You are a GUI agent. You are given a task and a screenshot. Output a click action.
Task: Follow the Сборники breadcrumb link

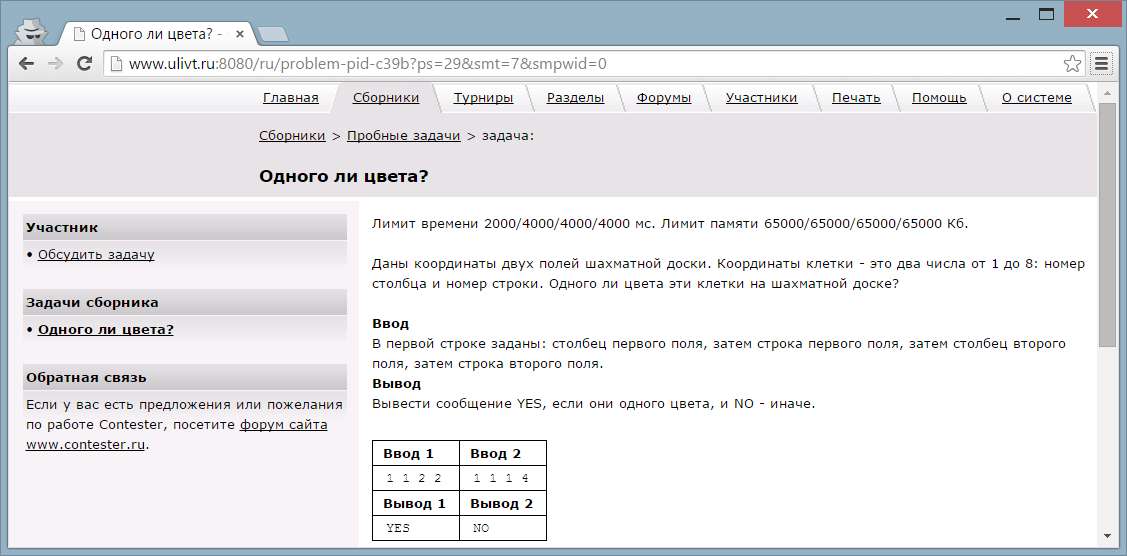[292, 135]
